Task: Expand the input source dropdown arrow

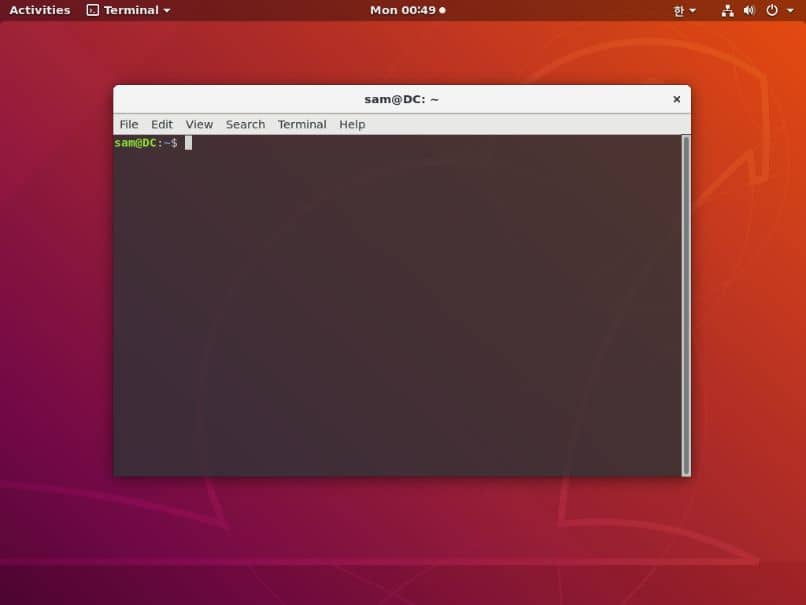Action: coord(694,10)
